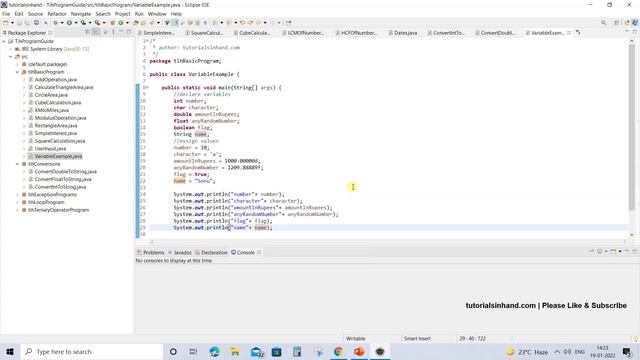Image resolution: width=640 pixels, height=360 pixels.
Task: Collapse the tihBasicProgram package
Action: click(x=18, y=72)
